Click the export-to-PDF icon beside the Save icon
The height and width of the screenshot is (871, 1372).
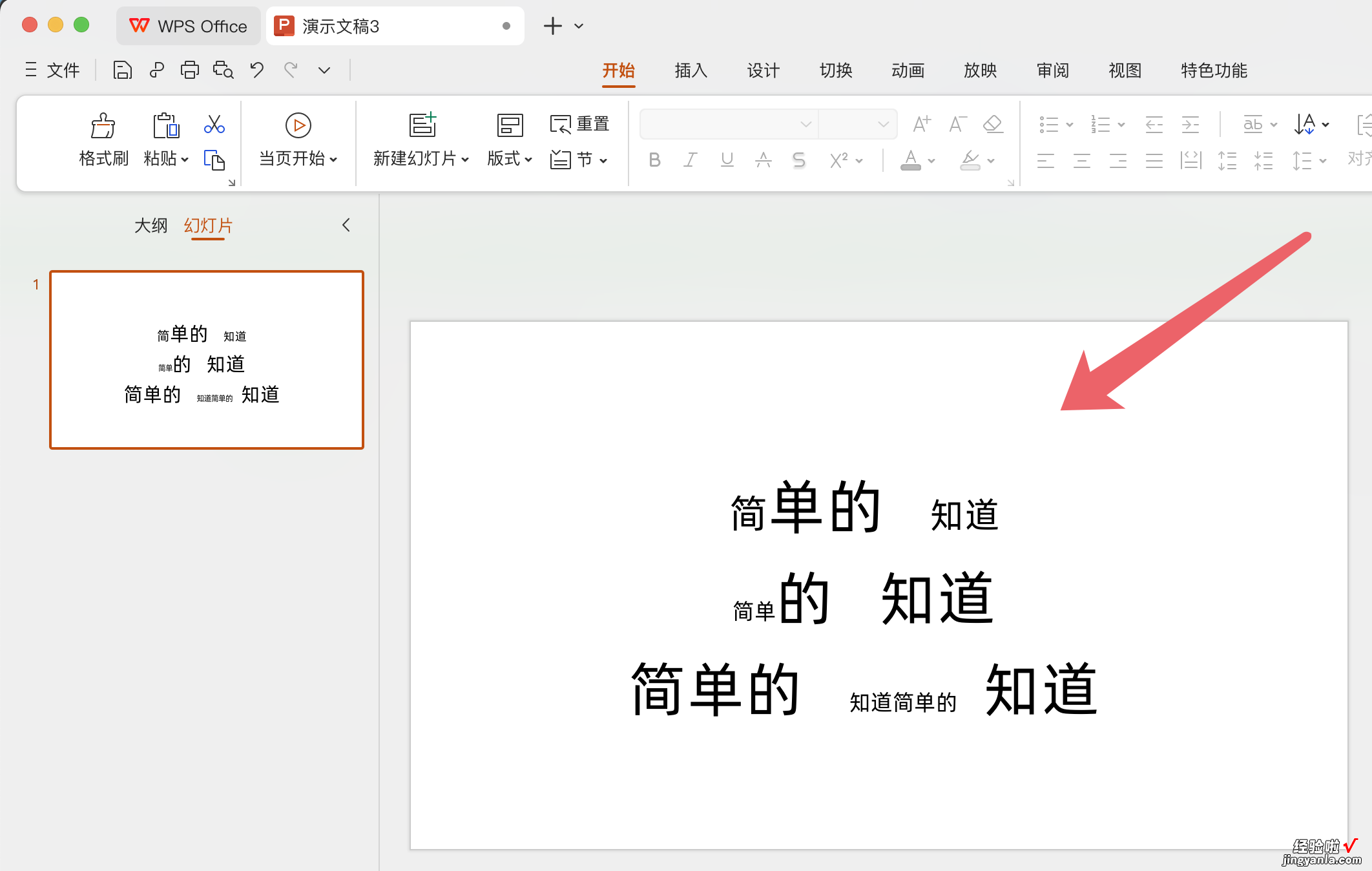(156, 70)
